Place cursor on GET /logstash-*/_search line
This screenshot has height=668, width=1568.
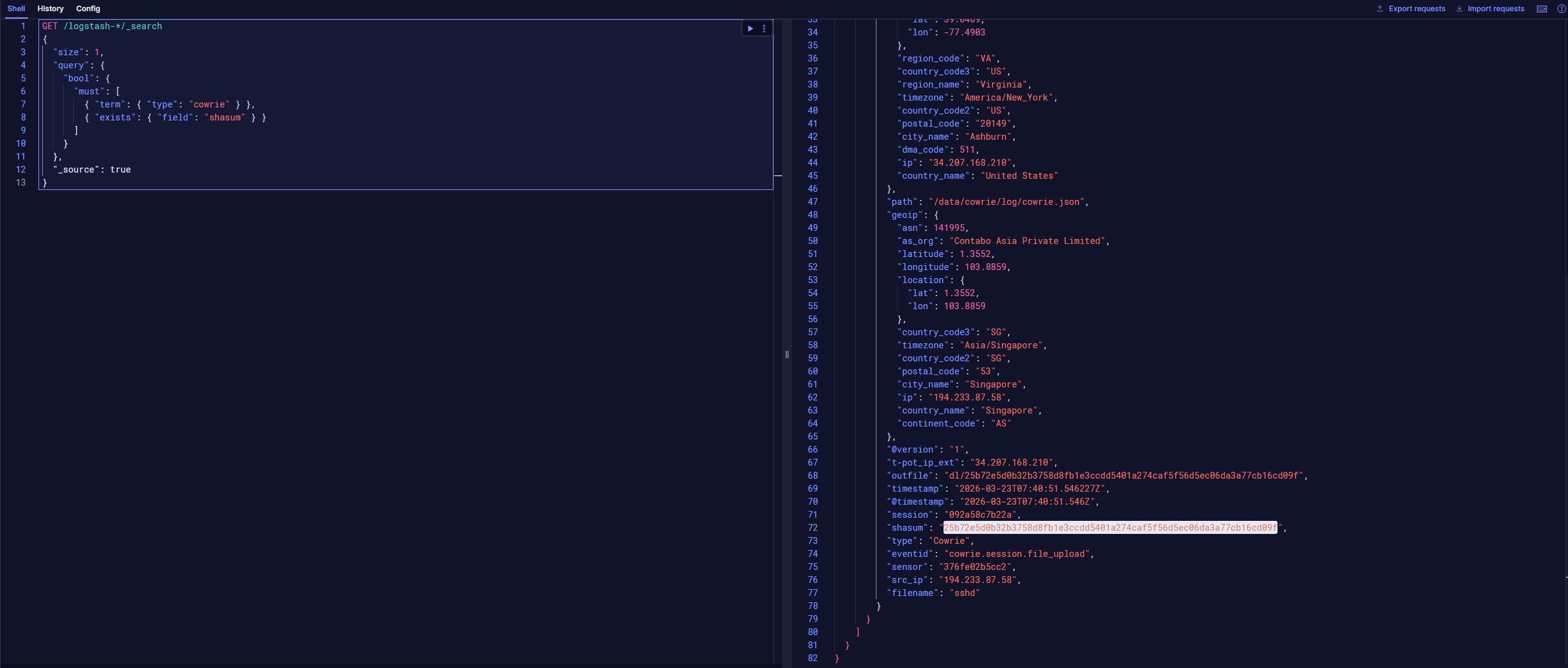pos(102,26)
